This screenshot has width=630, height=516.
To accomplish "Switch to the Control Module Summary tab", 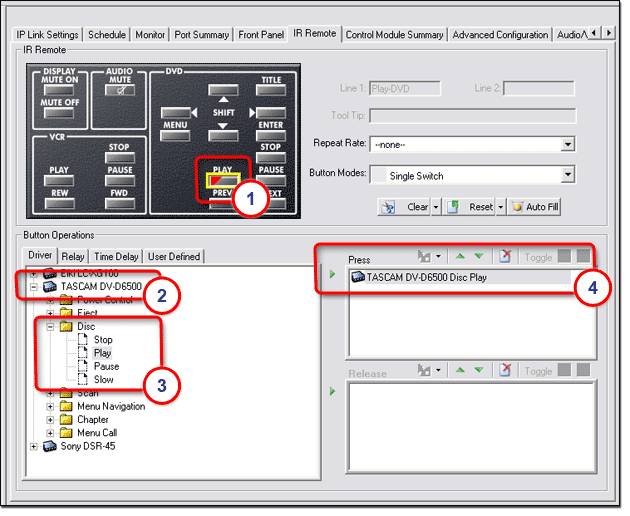I will 394,34.
